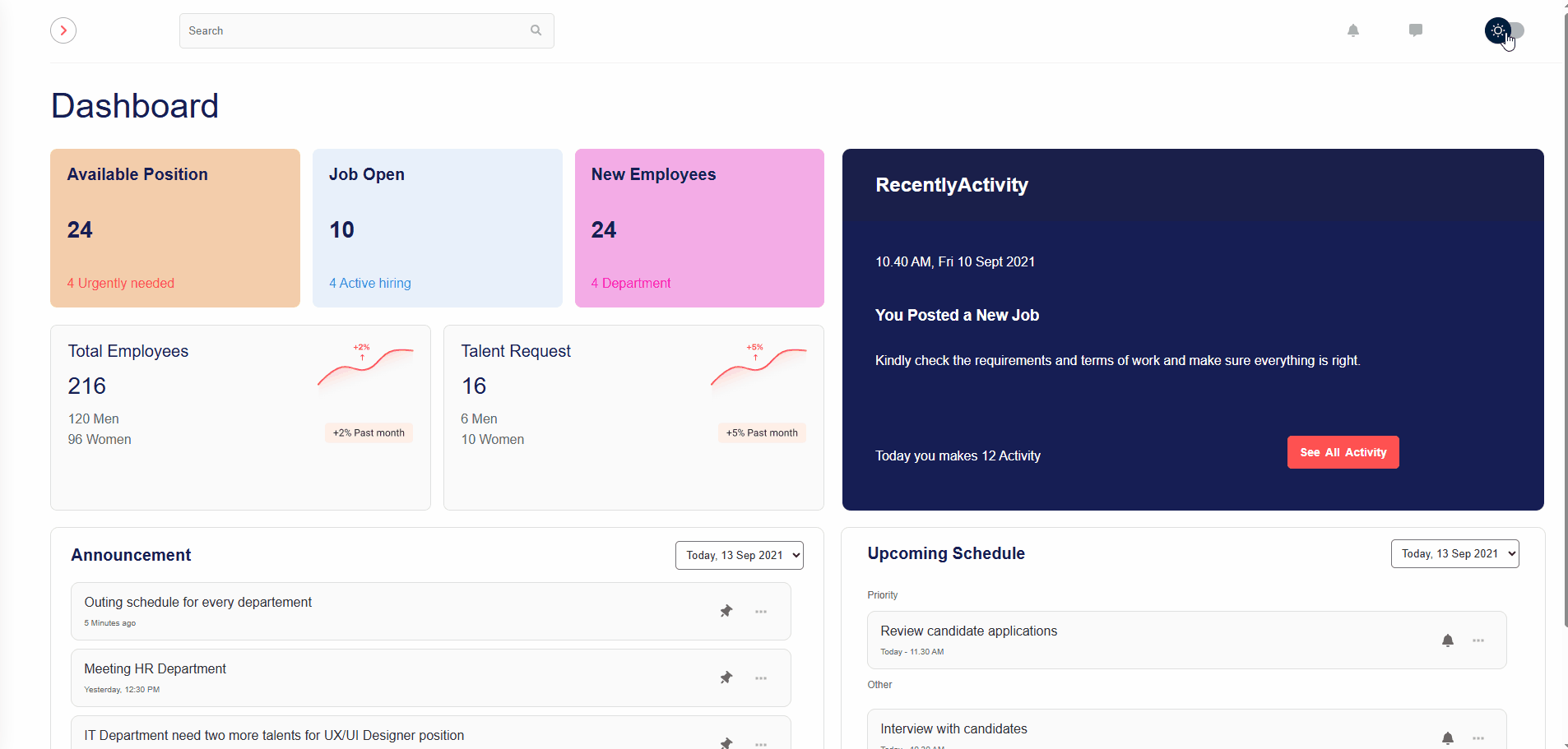Open the 'Interview with candidates' schedule item
1568x749 pixels.
click(1186, 729)
